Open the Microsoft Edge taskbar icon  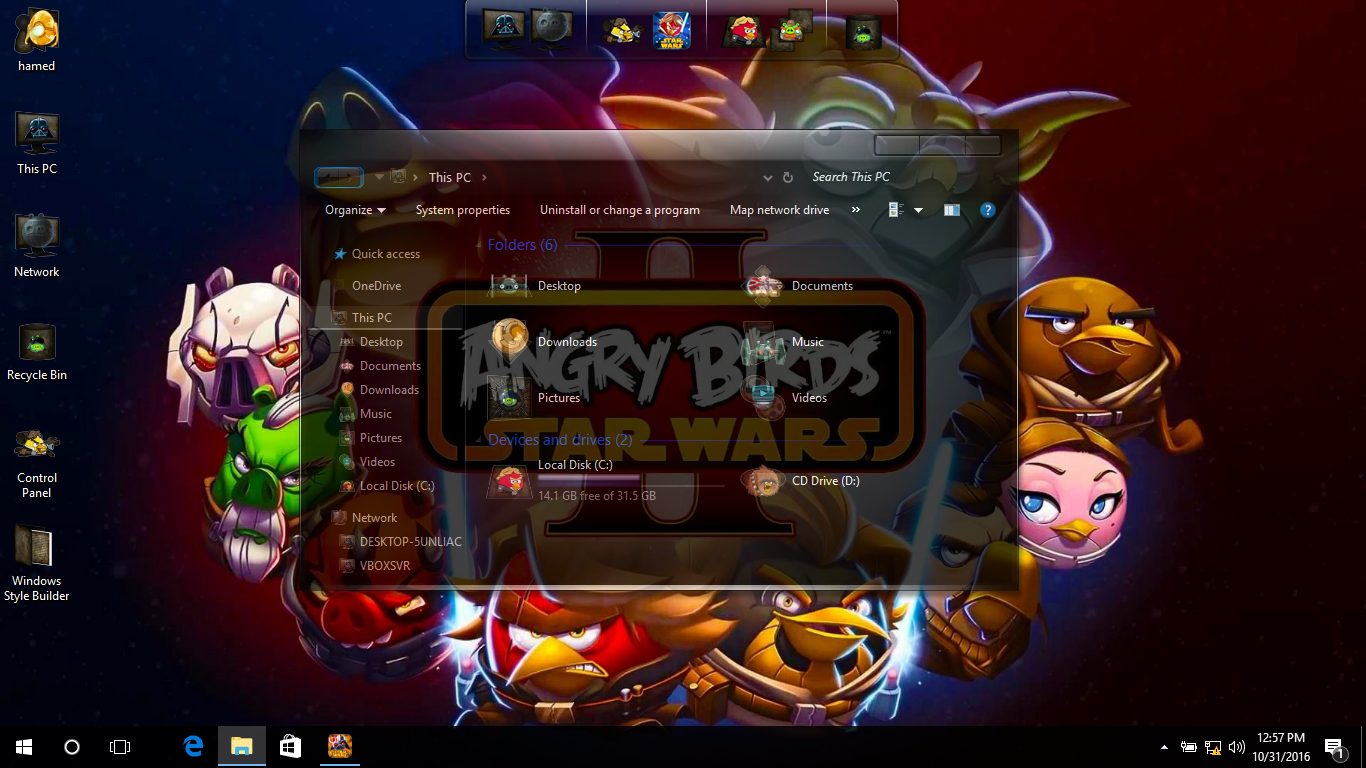pos(194,746)
